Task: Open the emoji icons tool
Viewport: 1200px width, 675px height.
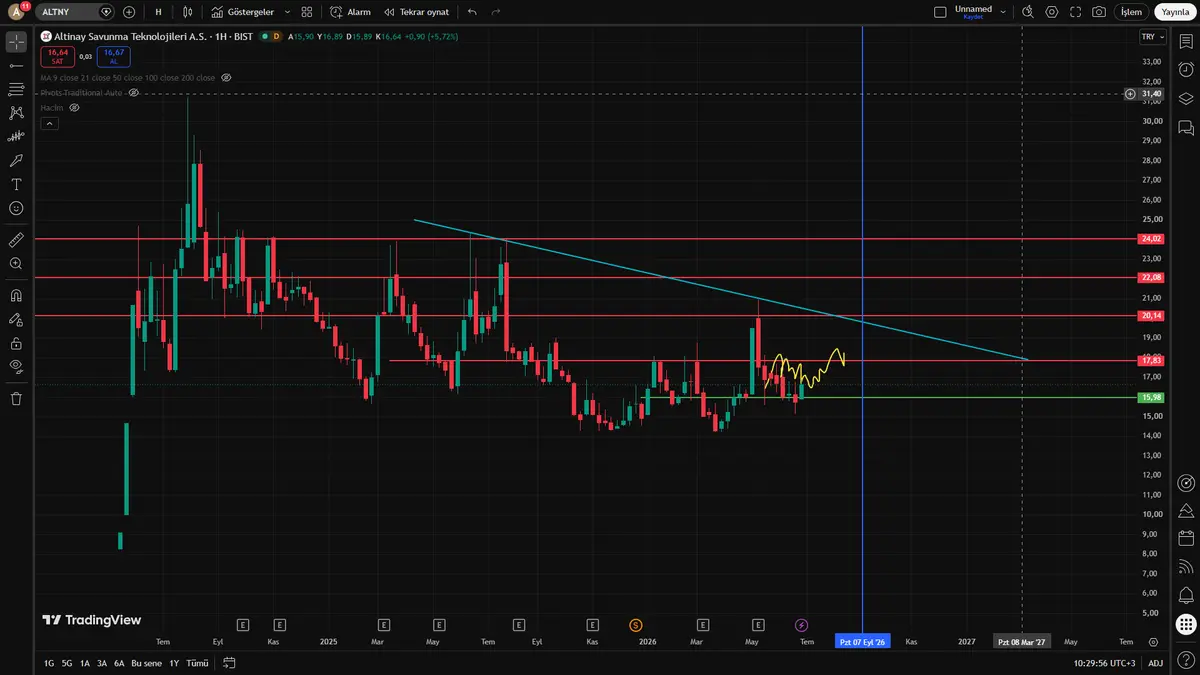Action: click(x=16, y=208)
